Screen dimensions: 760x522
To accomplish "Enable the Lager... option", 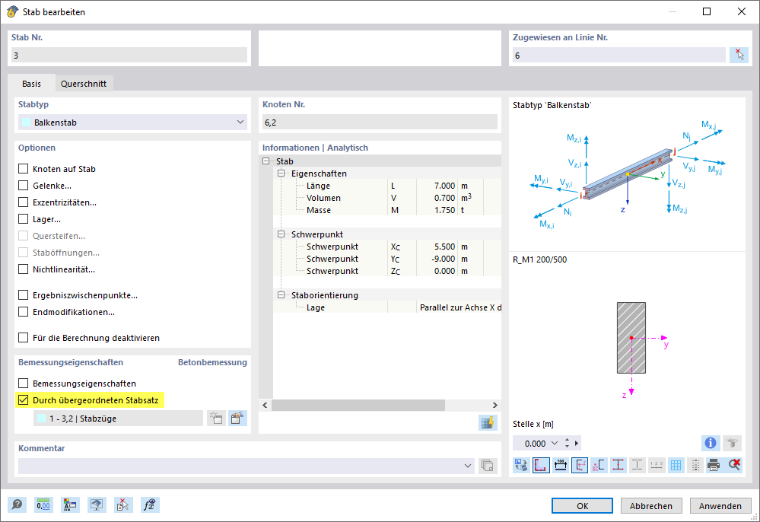I will coord(23,219).
